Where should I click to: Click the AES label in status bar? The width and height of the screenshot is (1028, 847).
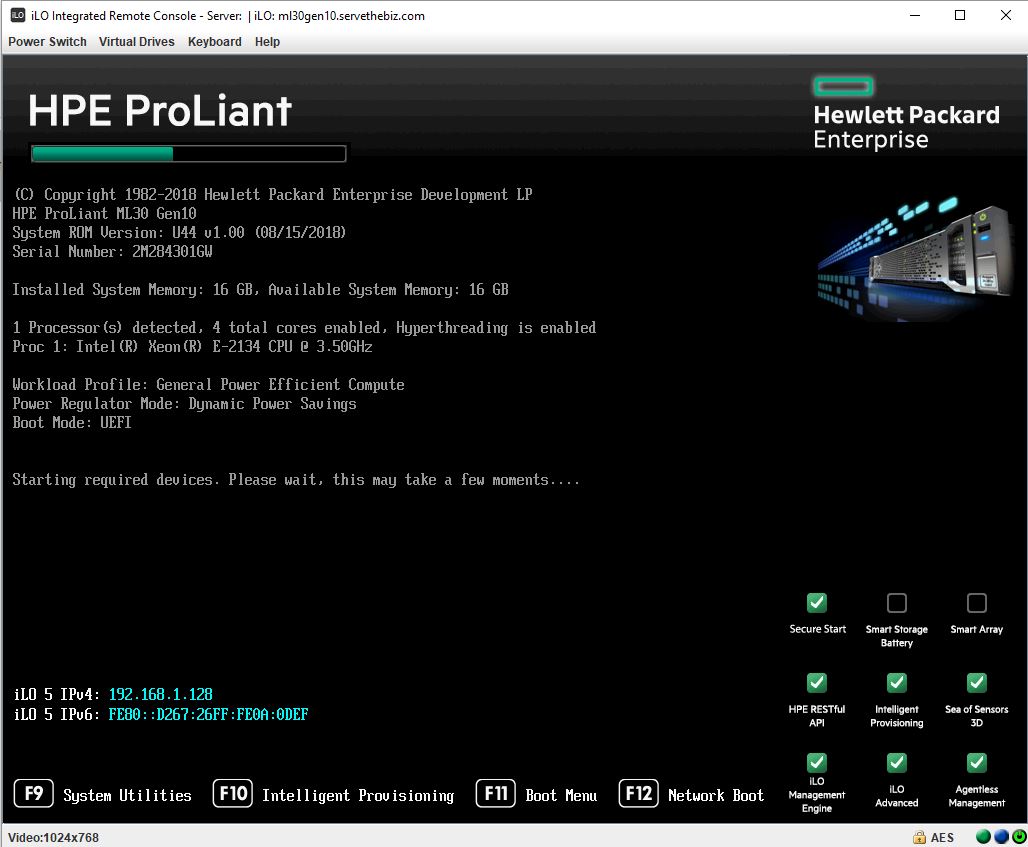point(942,838)
